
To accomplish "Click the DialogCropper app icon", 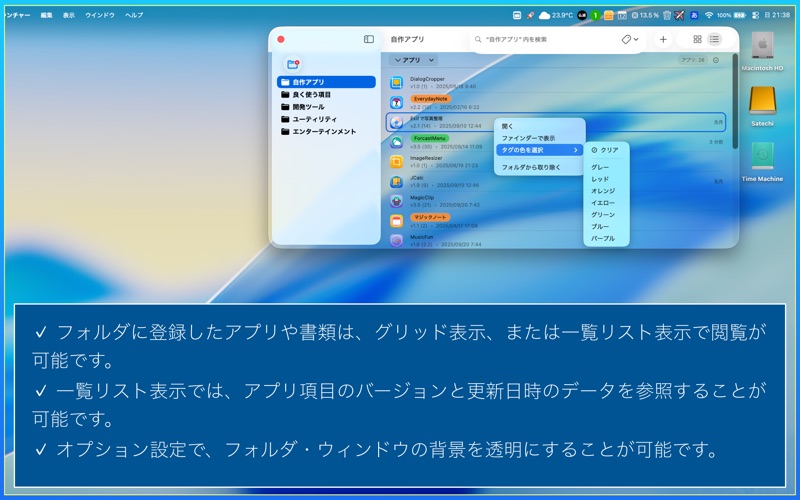I will (x=396, y=83).
